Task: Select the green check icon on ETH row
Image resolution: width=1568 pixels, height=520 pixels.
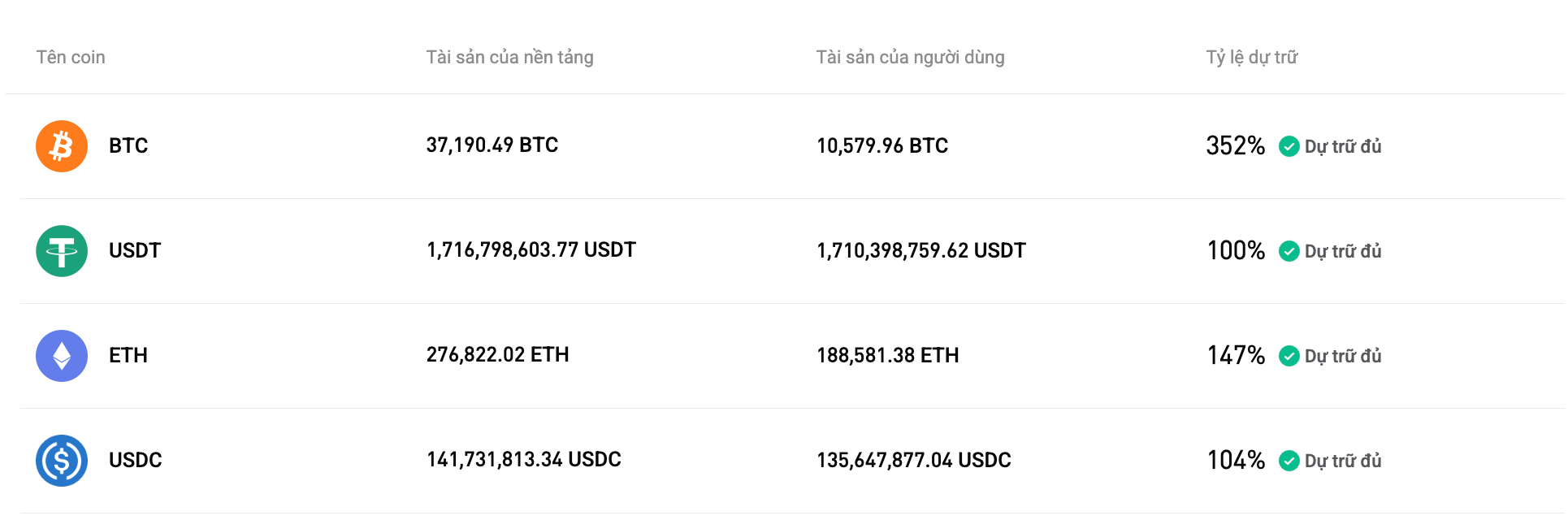Action: pyautogui.click(x=1290, y=356)
